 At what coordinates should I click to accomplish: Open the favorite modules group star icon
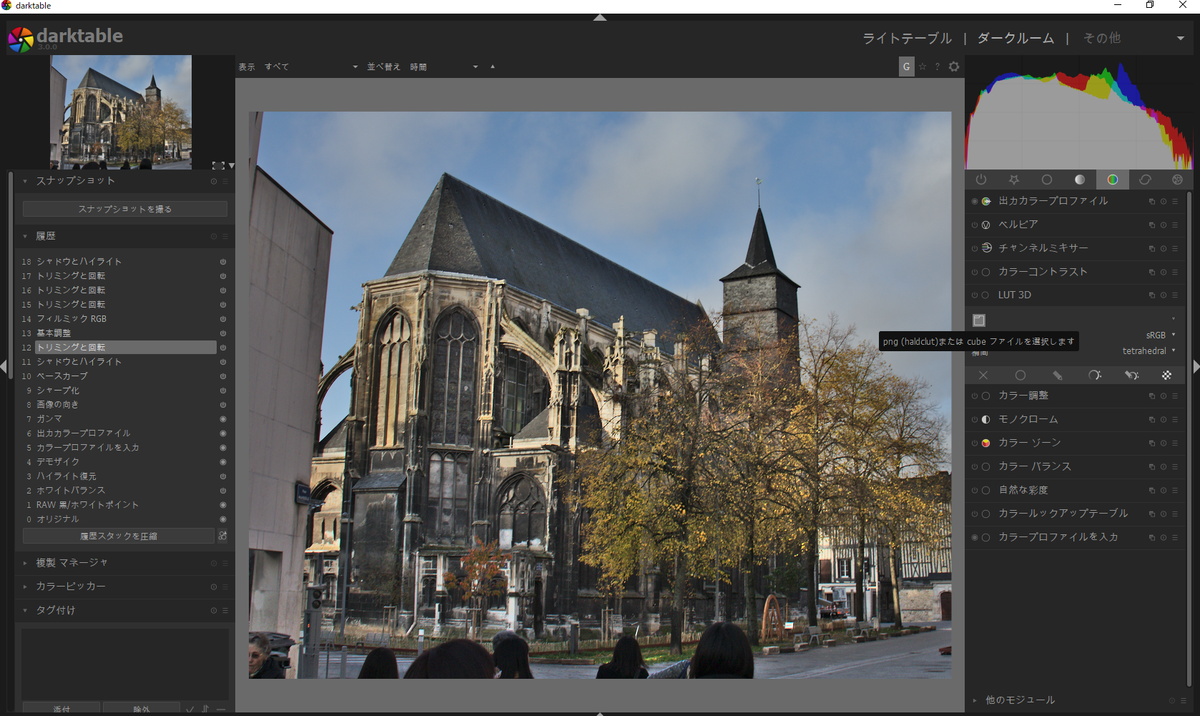tap(1014, 179)
